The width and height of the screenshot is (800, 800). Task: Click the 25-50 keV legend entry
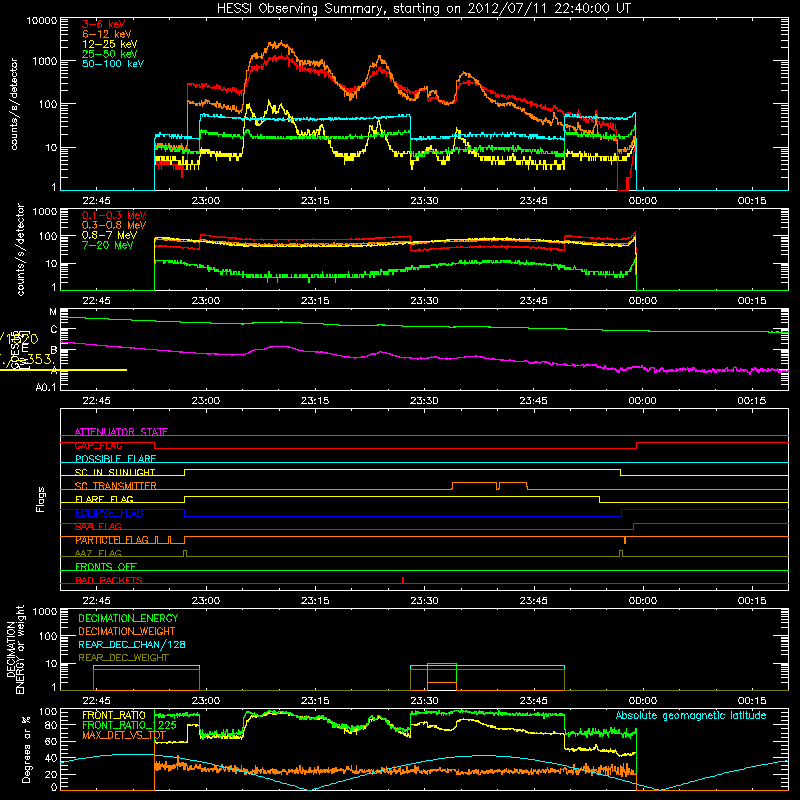[x=110, y=54]
